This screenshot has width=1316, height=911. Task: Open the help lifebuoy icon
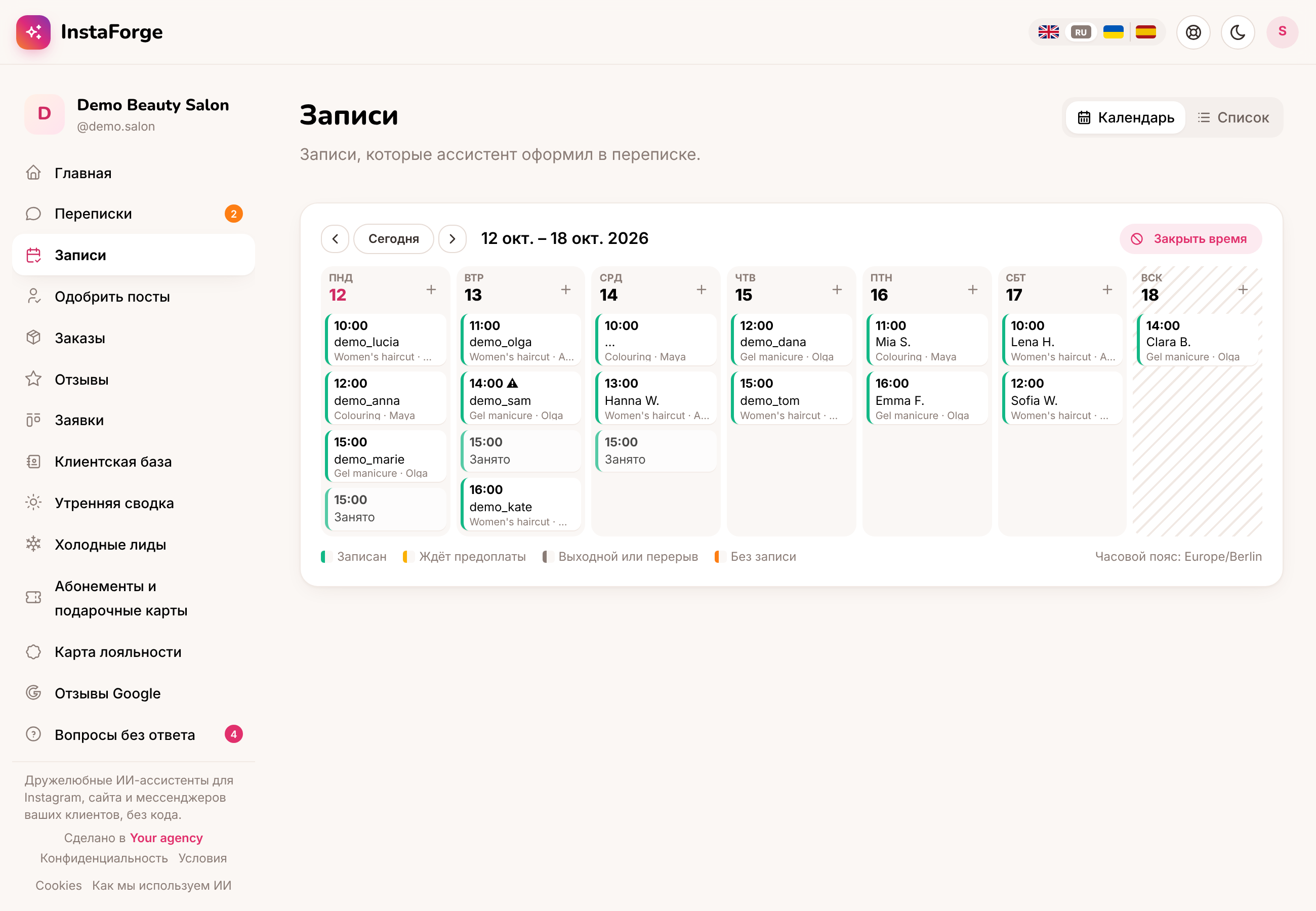click(1192, 32)
